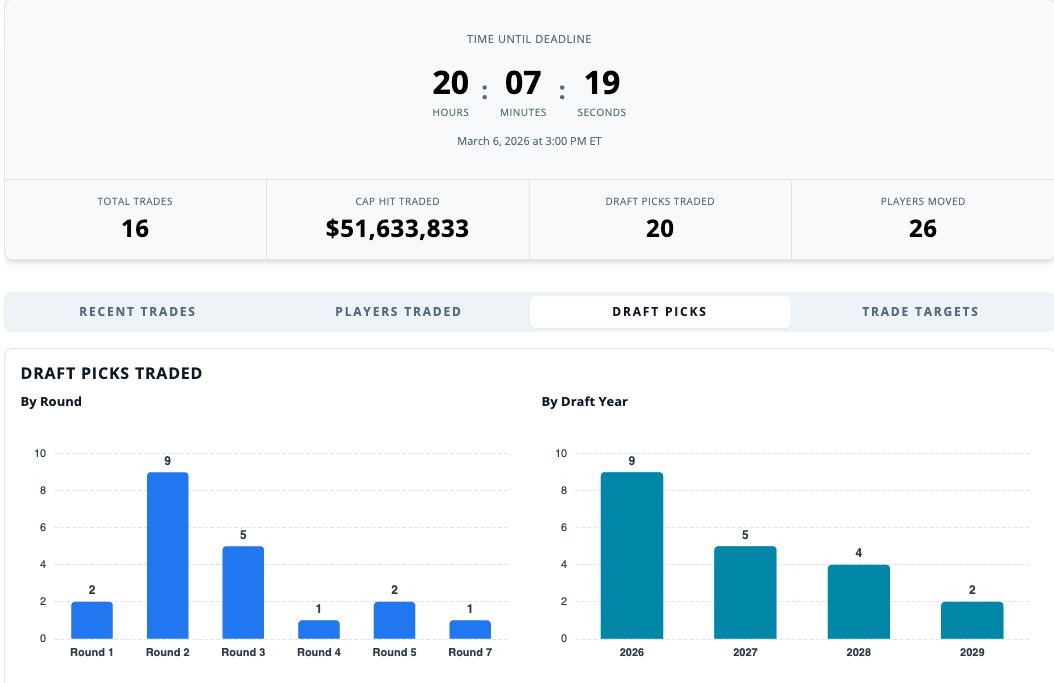
Task: Click the countdown hours value
Action: 450,83
